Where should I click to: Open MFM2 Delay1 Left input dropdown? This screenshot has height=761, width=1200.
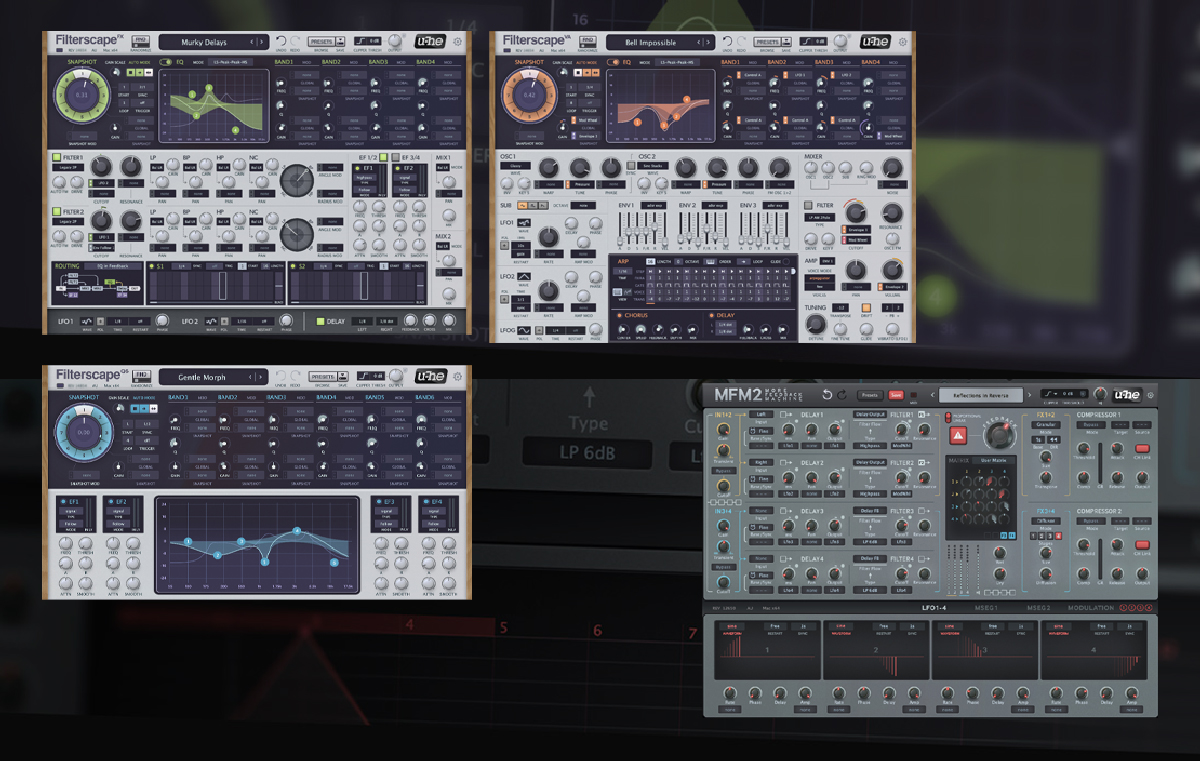point(761,414)
